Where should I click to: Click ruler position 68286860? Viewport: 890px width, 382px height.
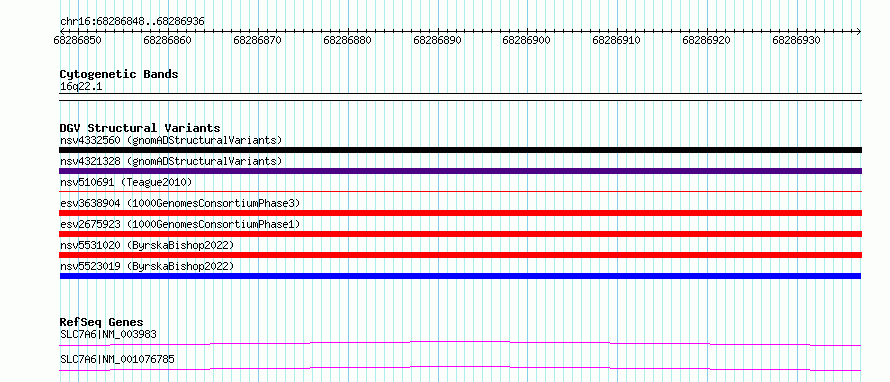168,40
